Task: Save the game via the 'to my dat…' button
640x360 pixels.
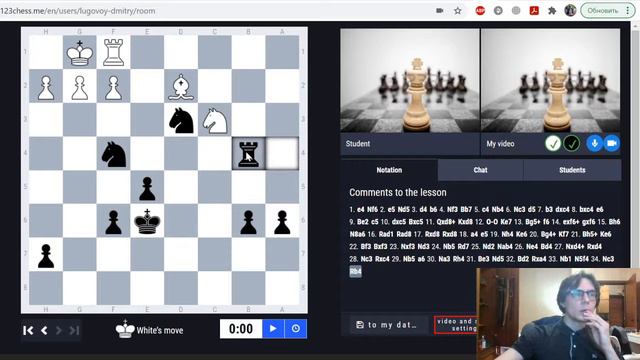Action: click(386, 325)
